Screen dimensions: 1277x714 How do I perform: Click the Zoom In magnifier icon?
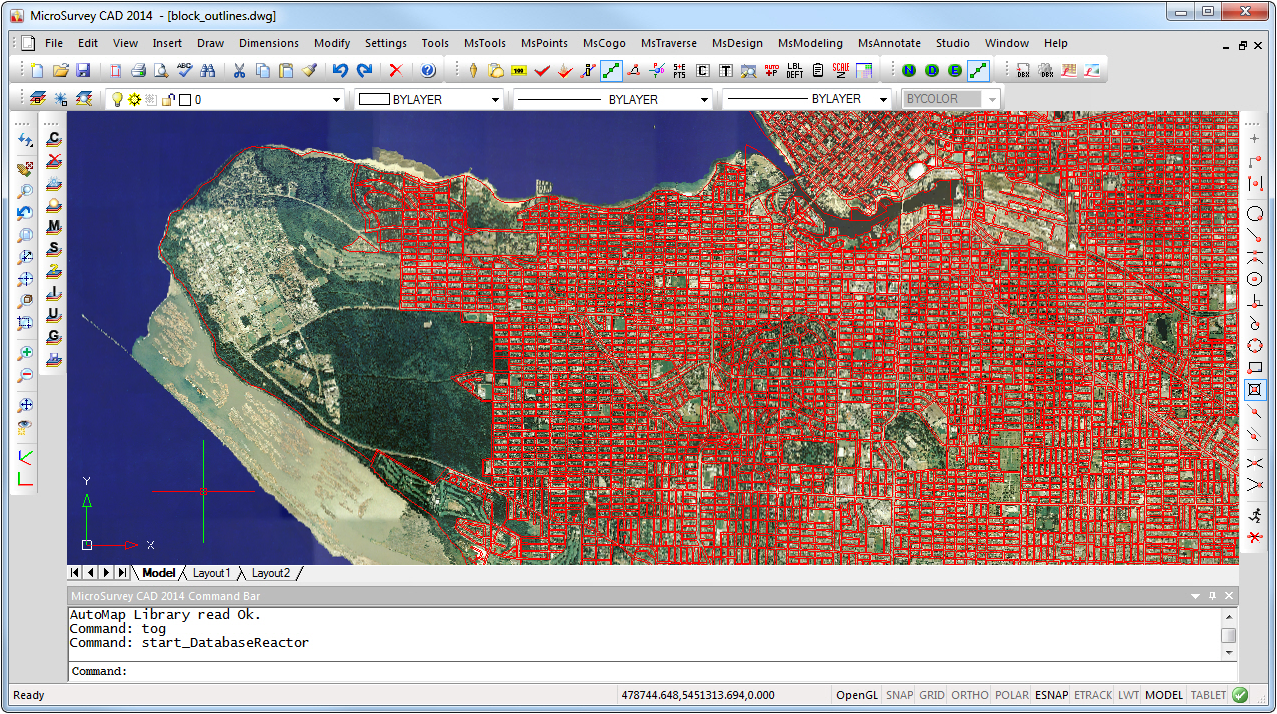26,353
